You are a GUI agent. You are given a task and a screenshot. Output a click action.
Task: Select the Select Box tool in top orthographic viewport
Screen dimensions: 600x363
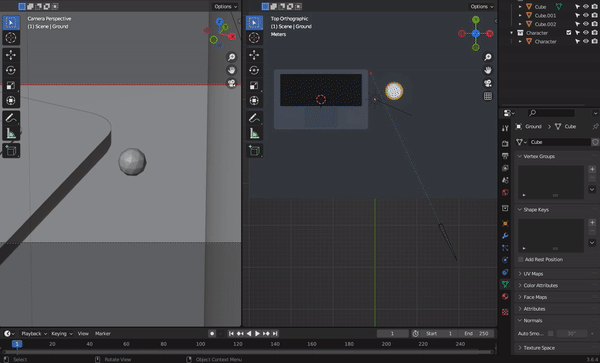pos(254,23)
